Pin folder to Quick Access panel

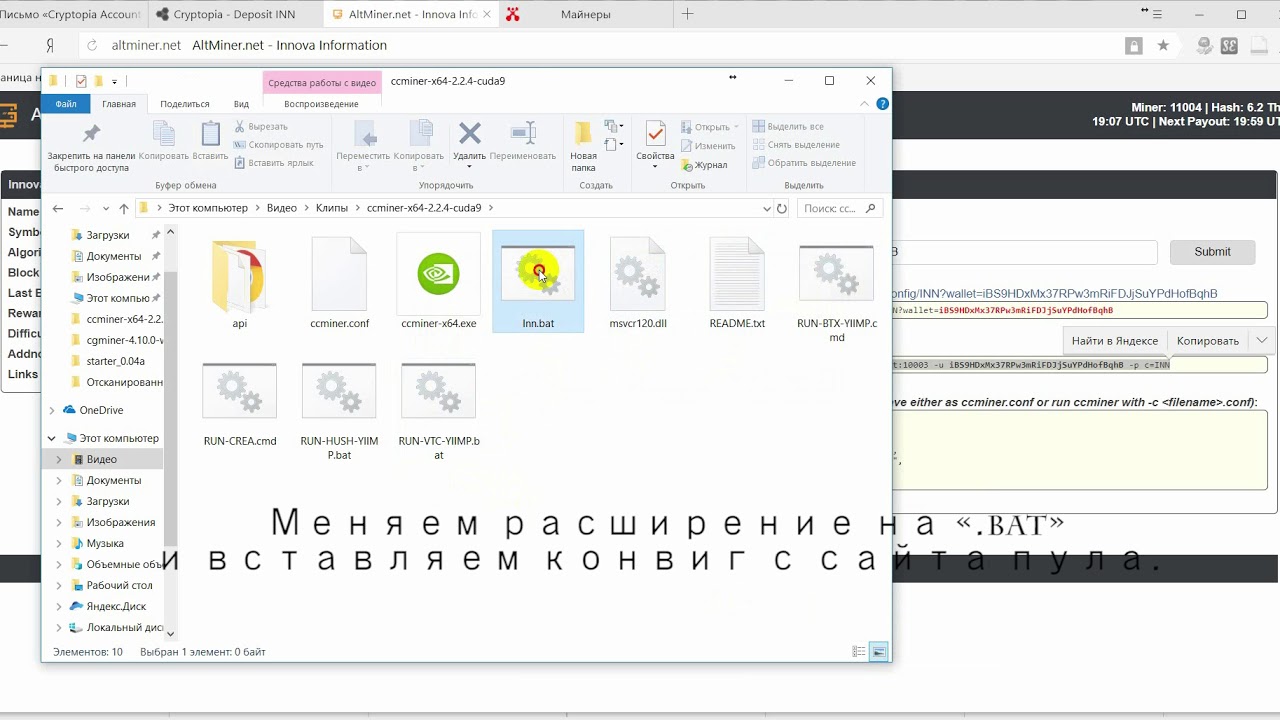(91, 146)
